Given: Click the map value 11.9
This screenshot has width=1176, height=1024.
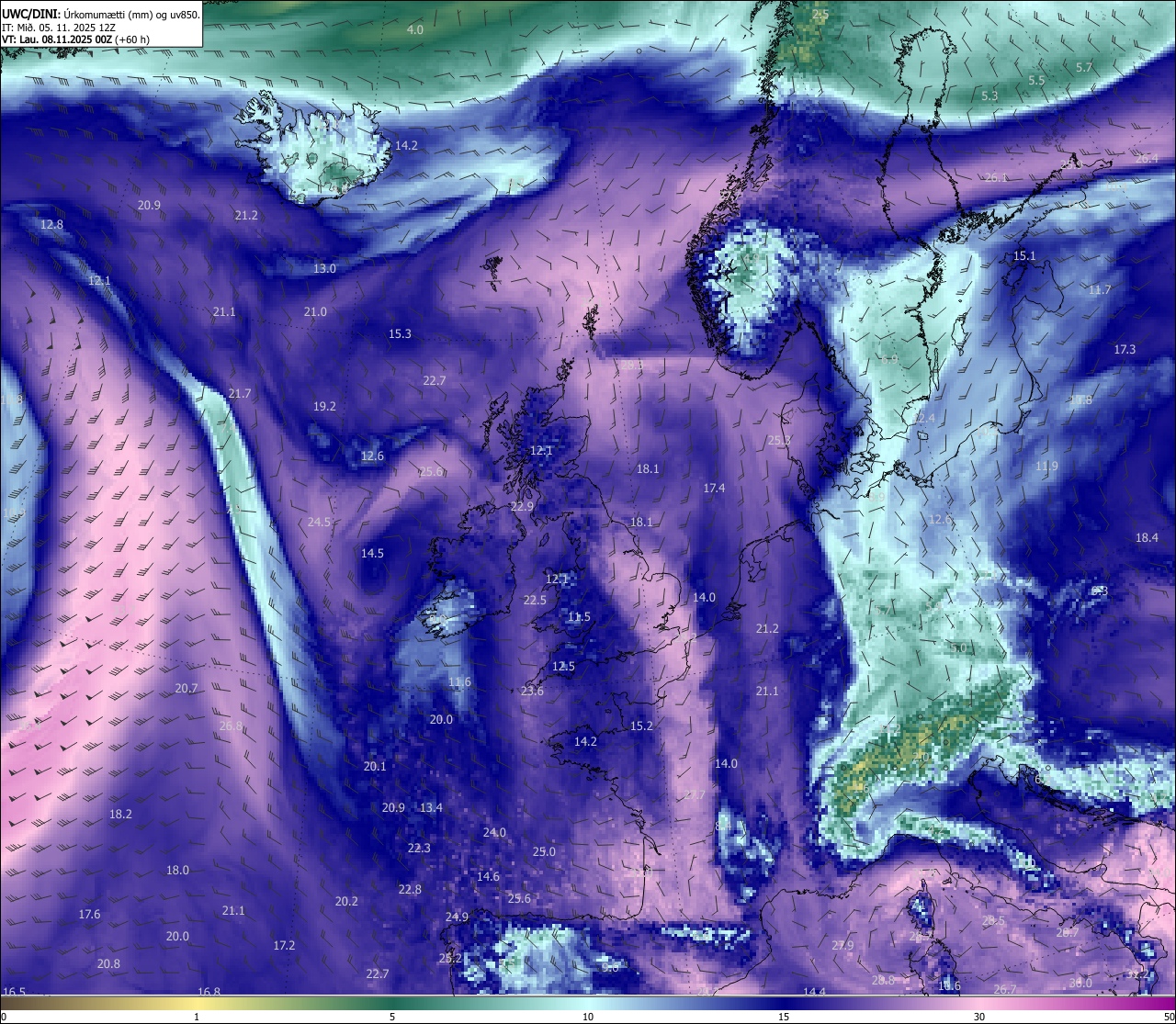Looking at the screenshot, I should point(1046,467).
